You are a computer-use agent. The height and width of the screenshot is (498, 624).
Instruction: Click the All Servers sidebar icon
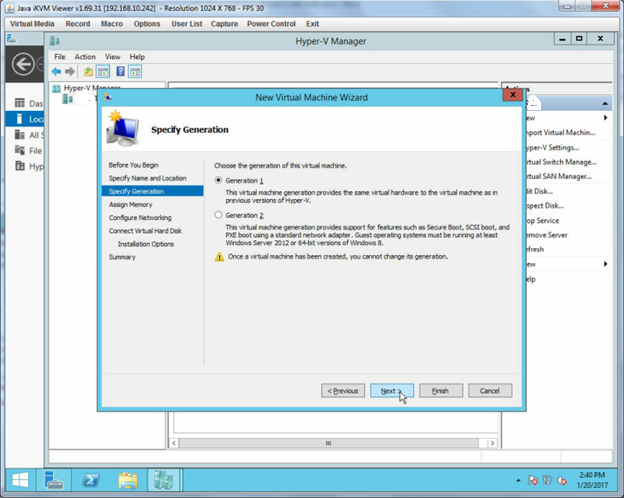(20, 135)
